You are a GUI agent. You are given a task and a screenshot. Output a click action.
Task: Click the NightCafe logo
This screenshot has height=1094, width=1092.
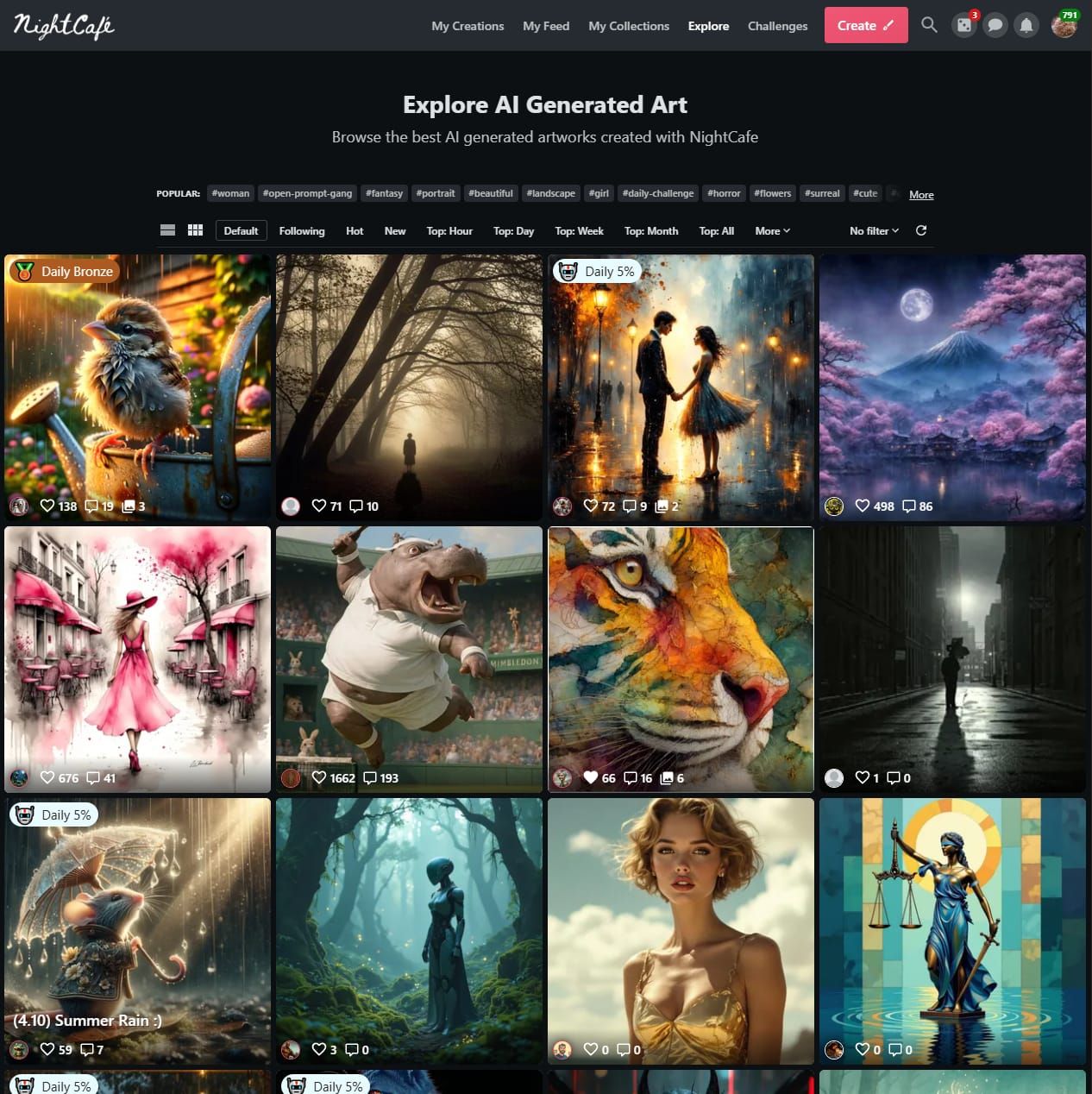pyautogui.click(x=64, y=26)
